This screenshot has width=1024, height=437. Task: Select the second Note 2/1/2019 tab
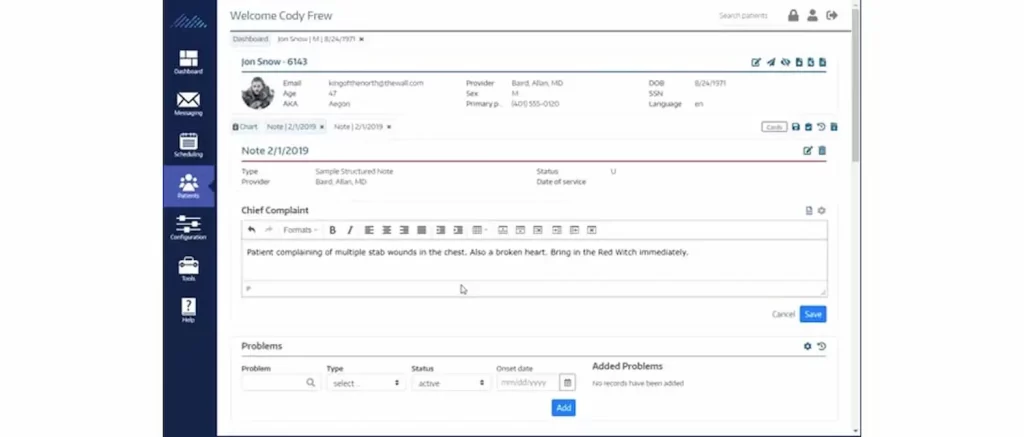[359, 127]
